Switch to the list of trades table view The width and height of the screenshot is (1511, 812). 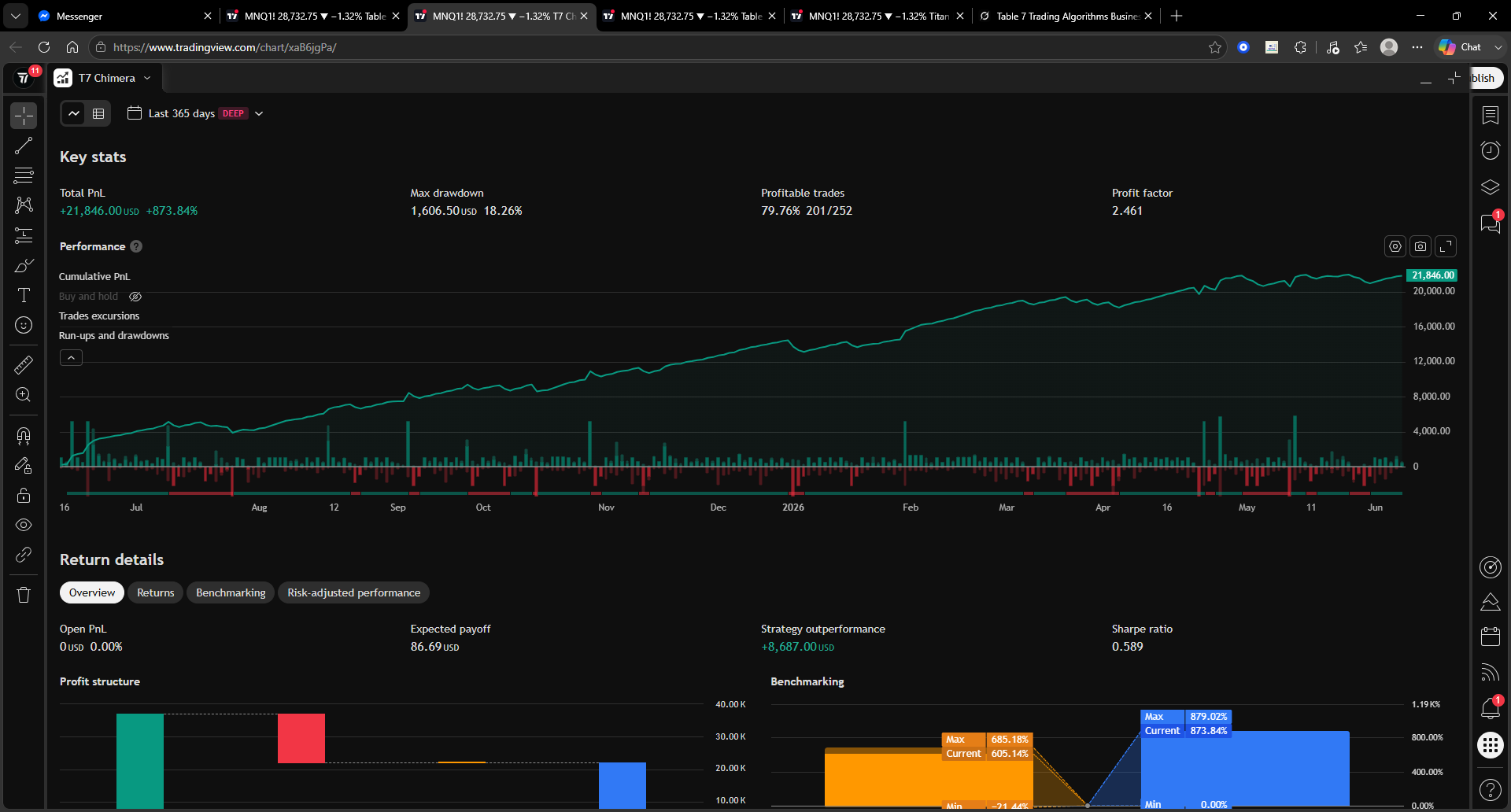coord(98,113)
